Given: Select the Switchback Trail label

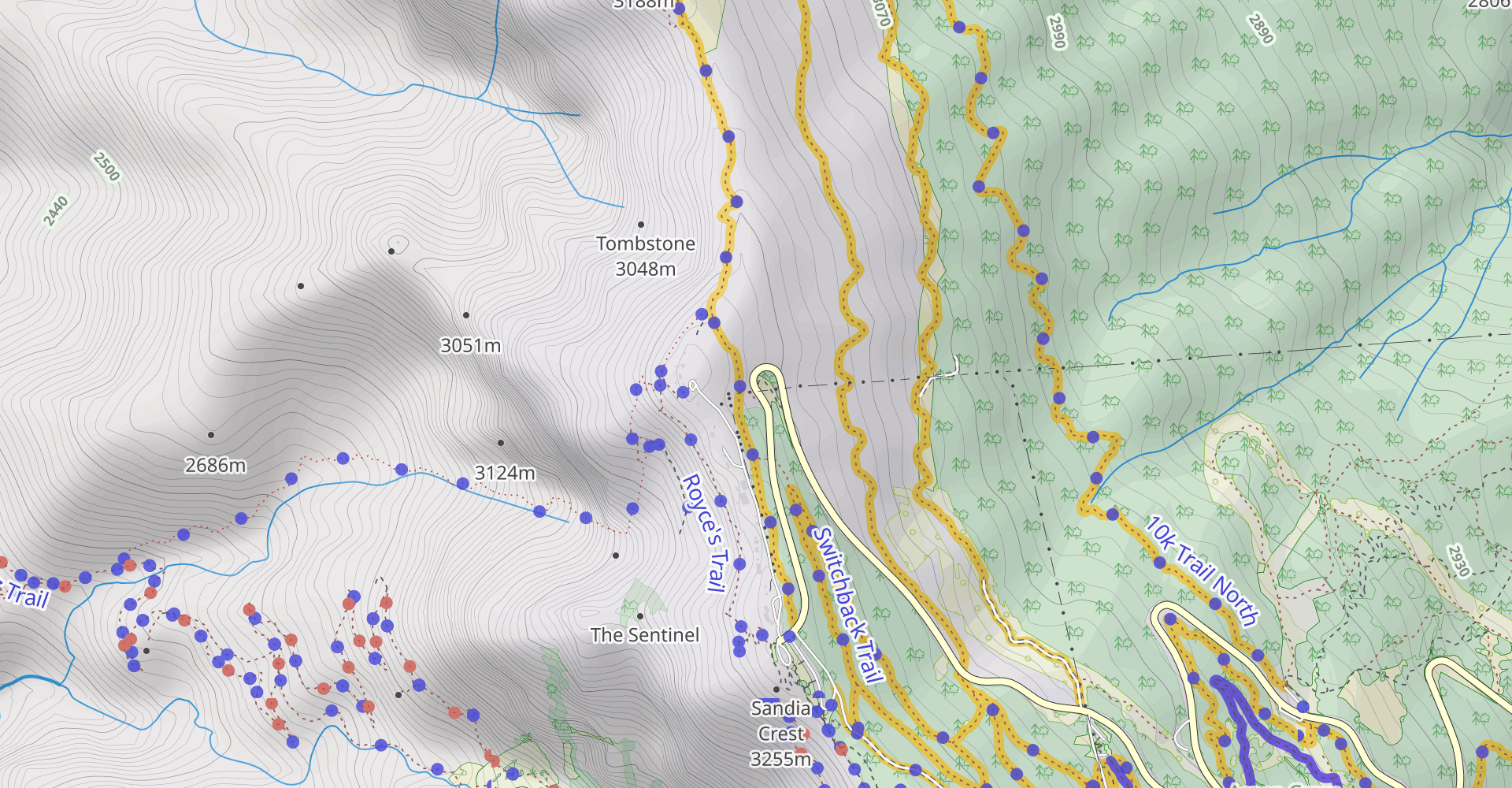Looking at the screenshot, I should click(848, 604).
